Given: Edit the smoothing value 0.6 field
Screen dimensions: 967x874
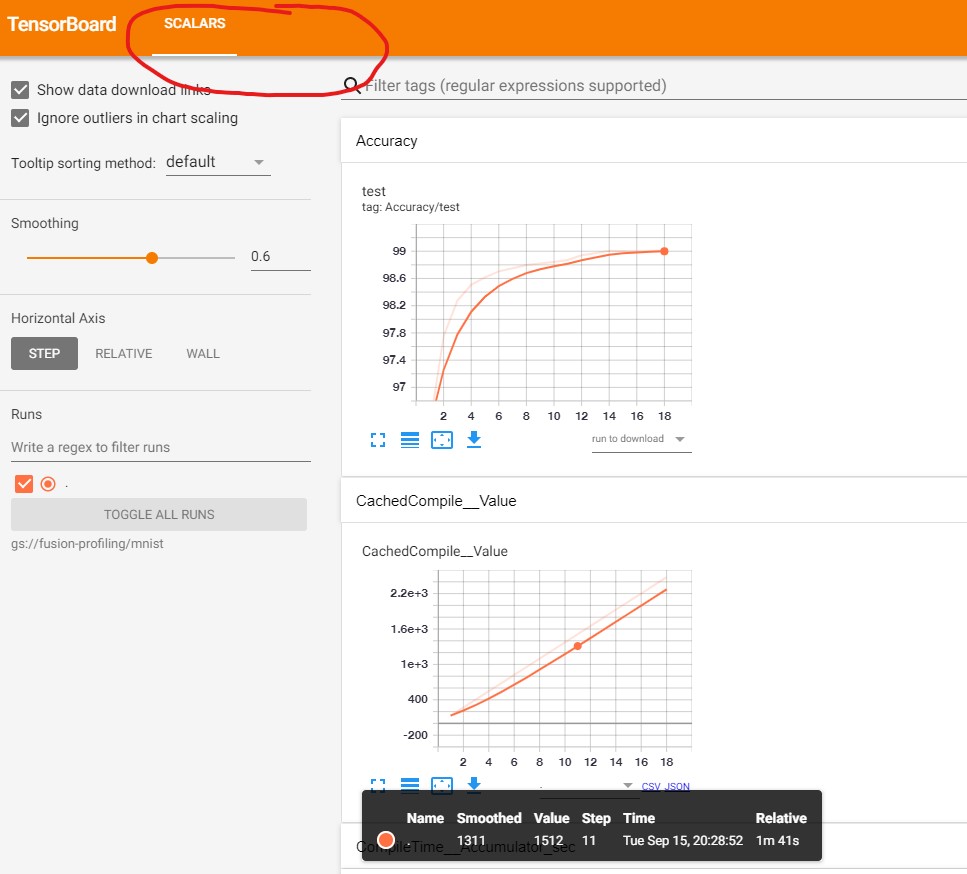Looking at the screenshot, I should click(x=280, y=257).
